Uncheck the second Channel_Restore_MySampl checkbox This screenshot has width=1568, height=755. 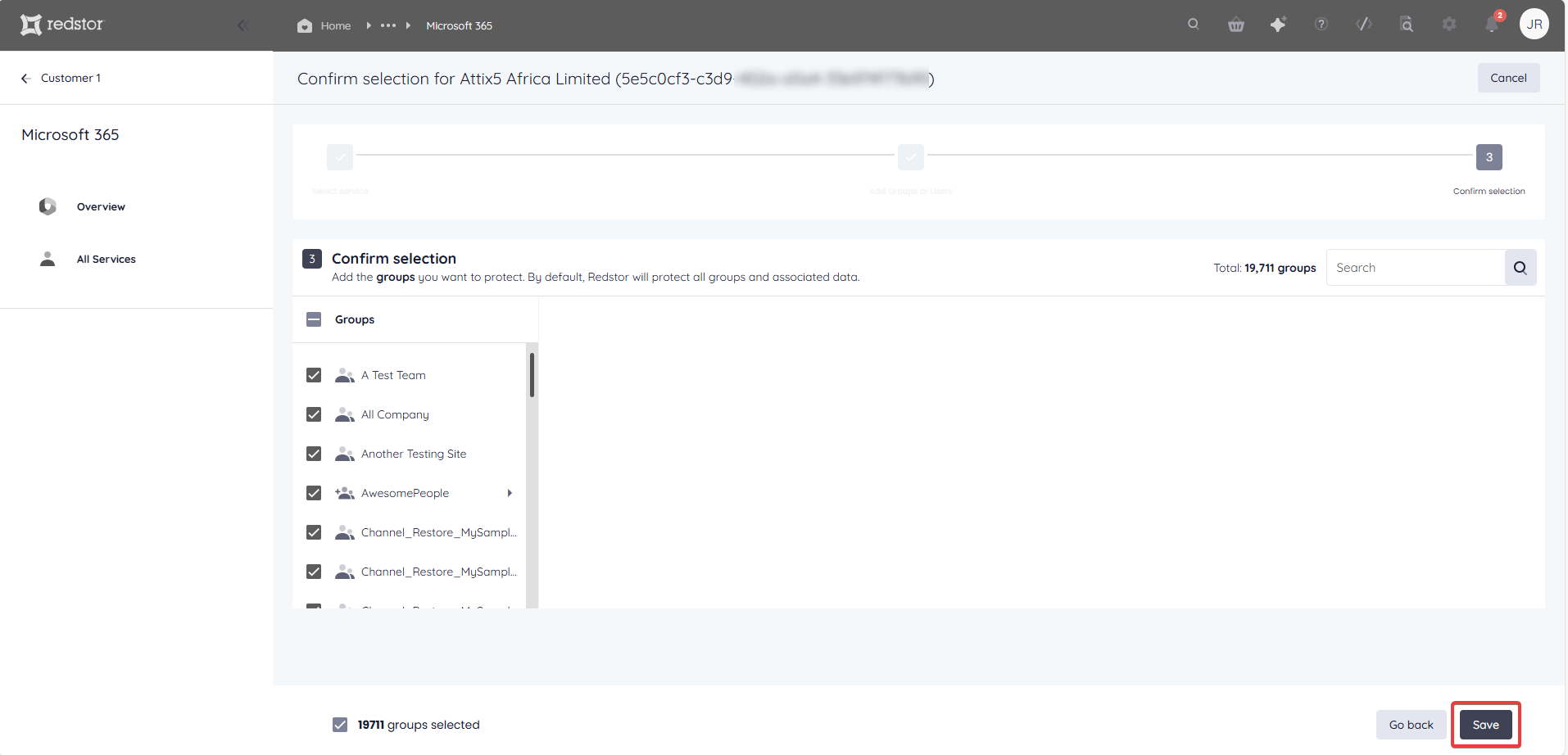[x=314, y=572]
